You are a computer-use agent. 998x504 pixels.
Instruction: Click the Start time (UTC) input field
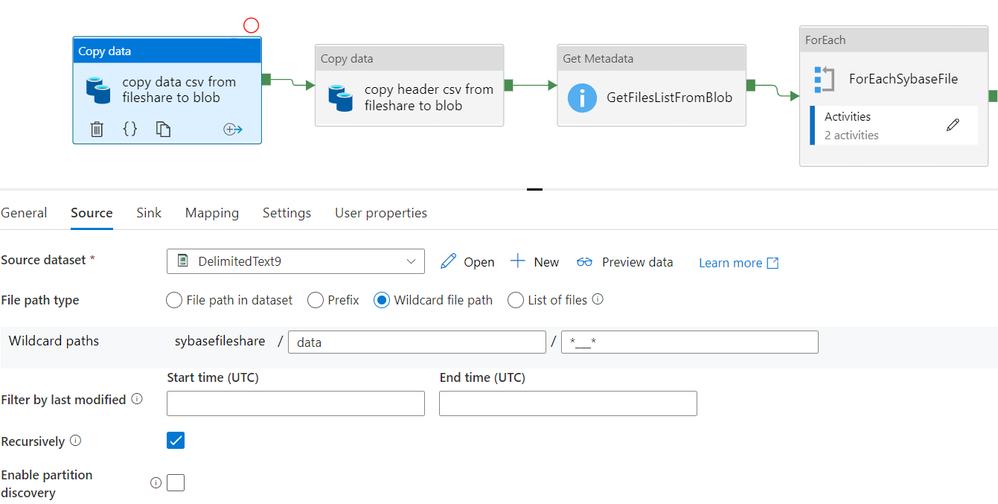click(x=295, y=403)
